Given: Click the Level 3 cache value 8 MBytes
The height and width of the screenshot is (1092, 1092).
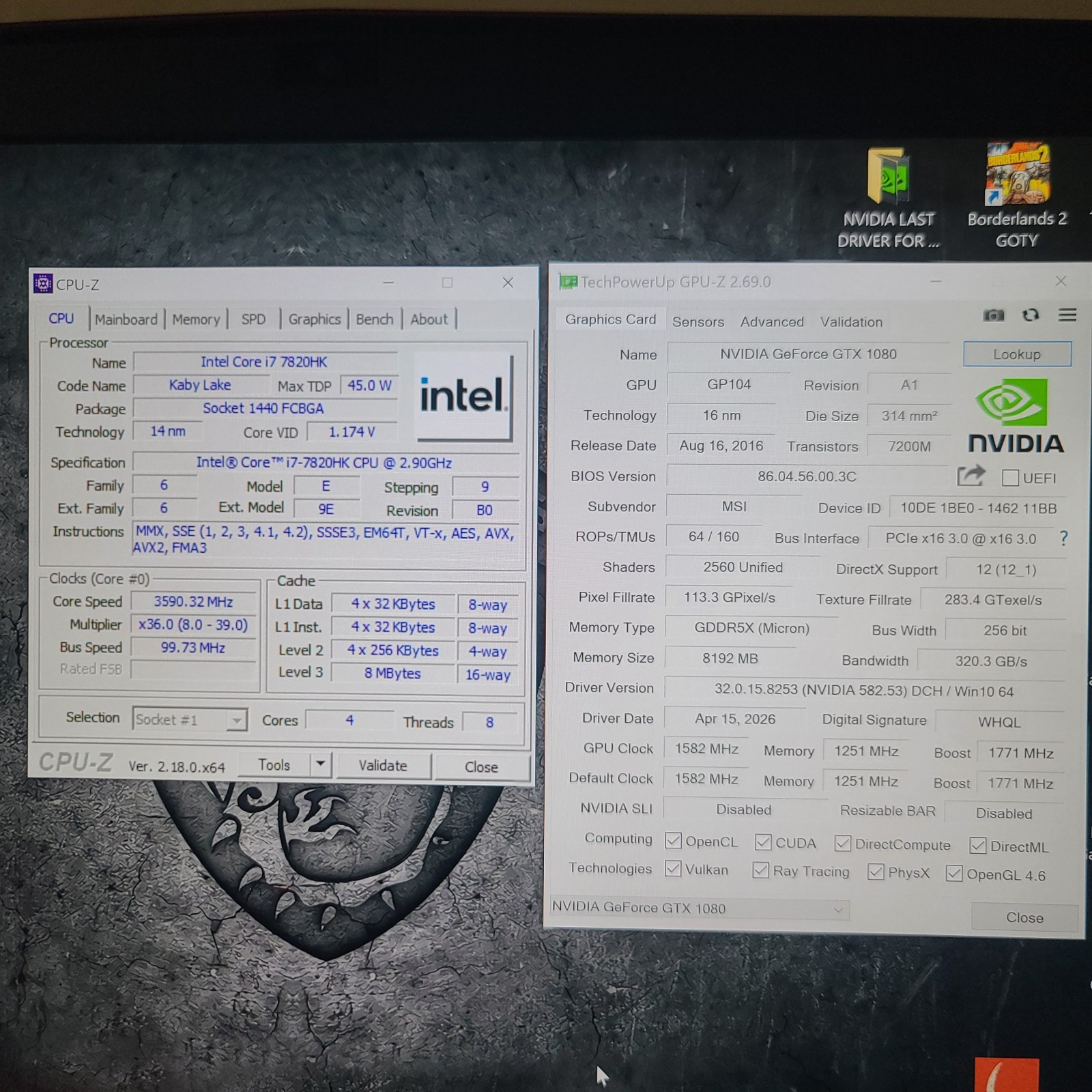Looking at the screenshot, I should (x=392, y=674).
